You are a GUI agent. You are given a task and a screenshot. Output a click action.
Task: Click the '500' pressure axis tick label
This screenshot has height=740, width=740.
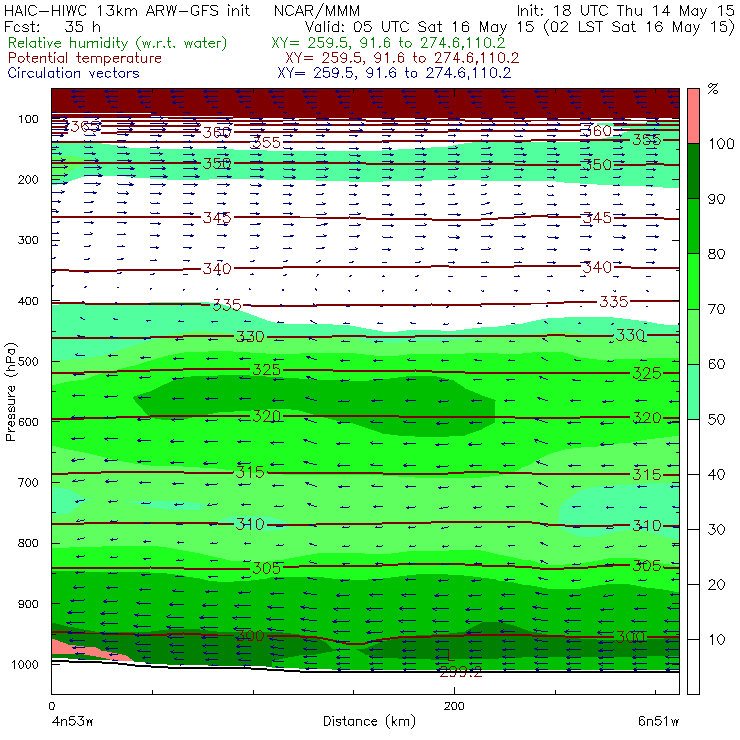click(x=28, y=361)
